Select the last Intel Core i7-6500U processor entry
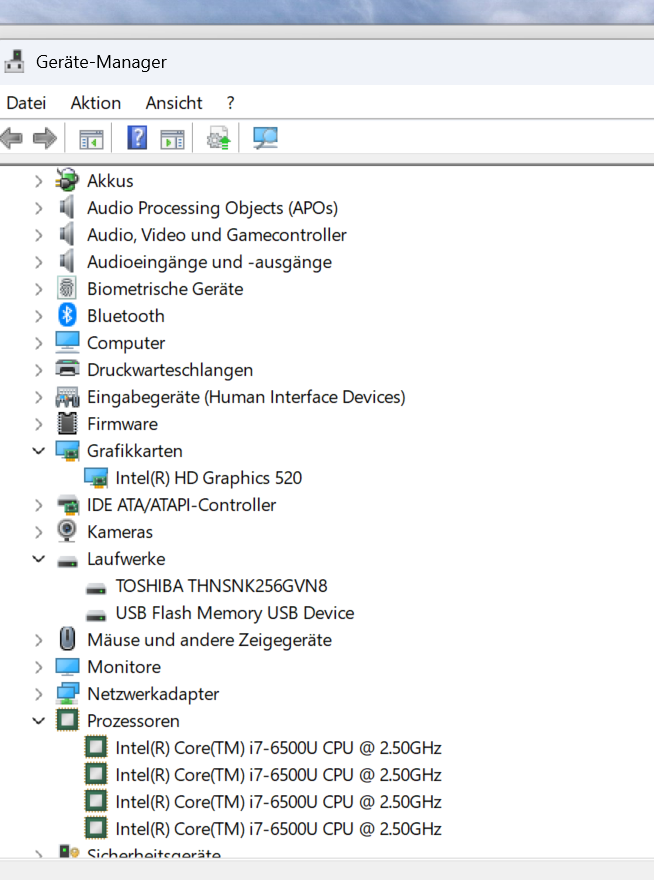The image size is (654, 880). (278, 828)
